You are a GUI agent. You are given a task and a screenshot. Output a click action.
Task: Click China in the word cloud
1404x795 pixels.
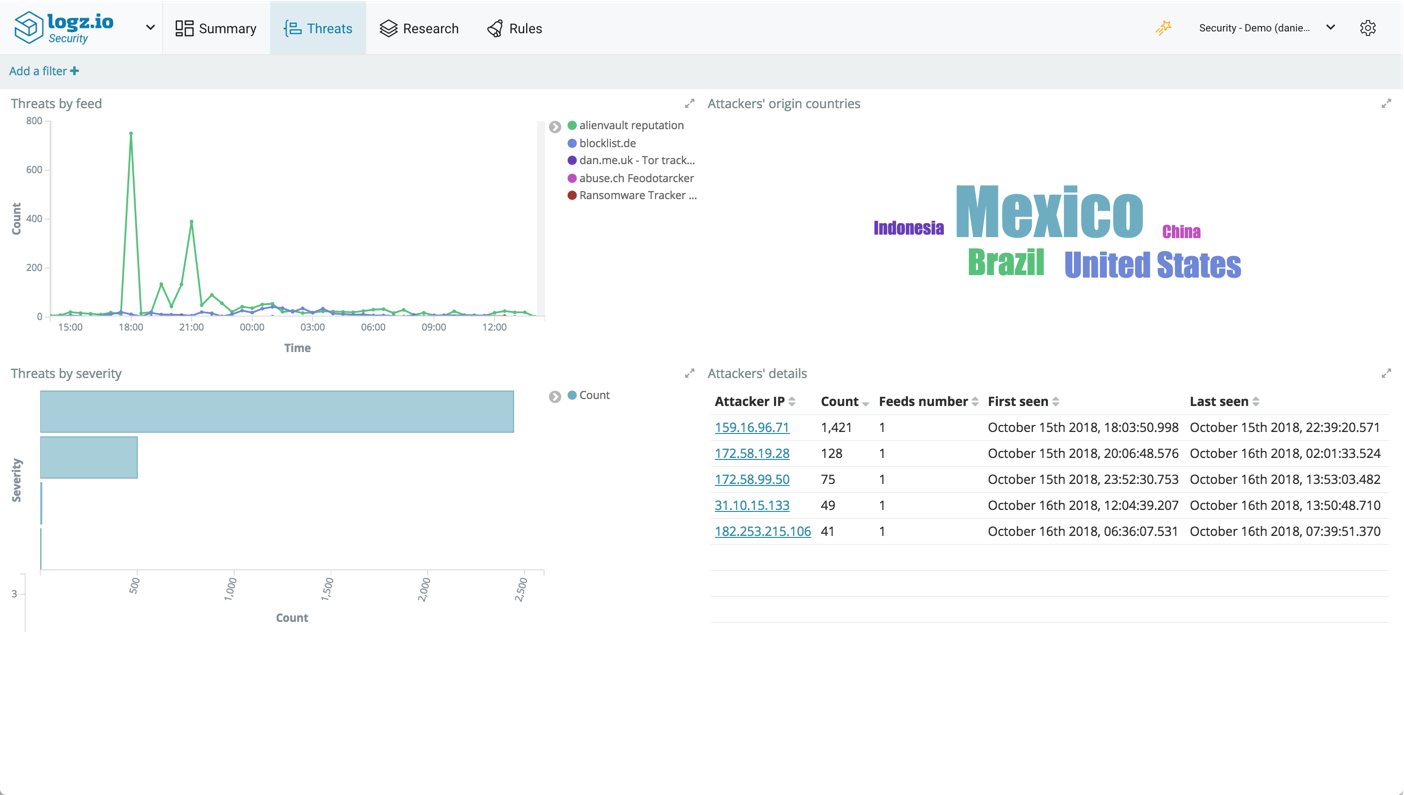(x=1181, y=231)
